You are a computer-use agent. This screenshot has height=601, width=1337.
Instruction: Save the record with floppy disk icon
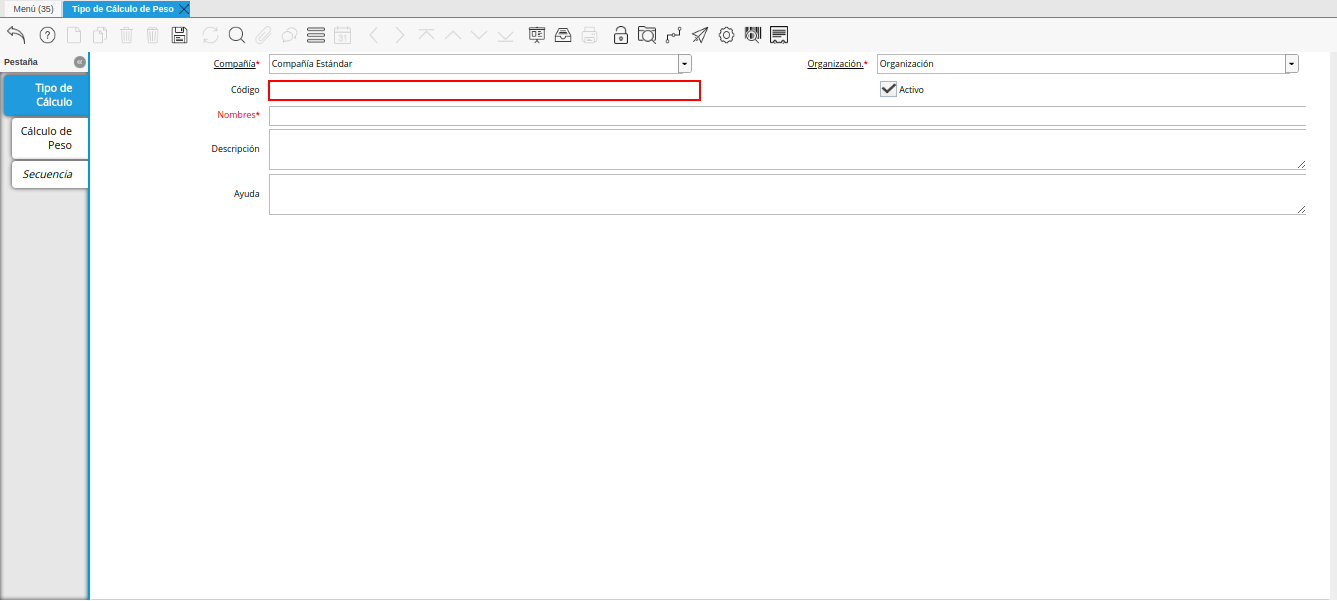[179, 35]
